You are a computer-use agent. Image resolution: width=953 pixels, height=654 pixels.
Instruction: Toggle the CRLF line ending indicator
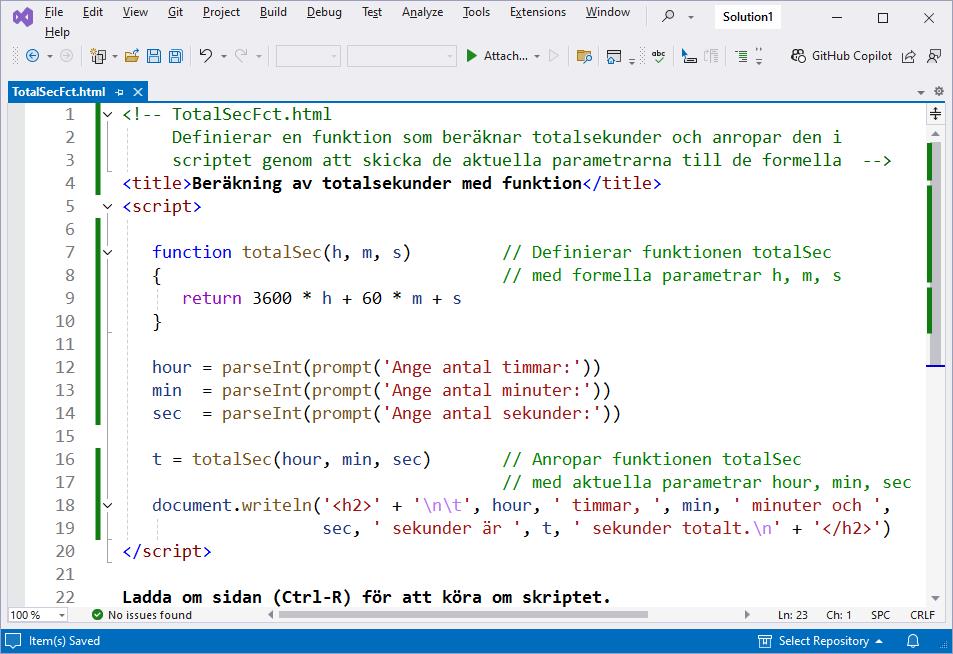click(x=922, y=615)
